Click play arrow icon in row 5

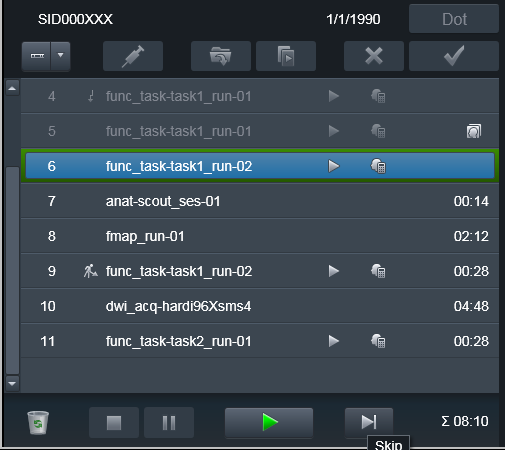(334, 131)
